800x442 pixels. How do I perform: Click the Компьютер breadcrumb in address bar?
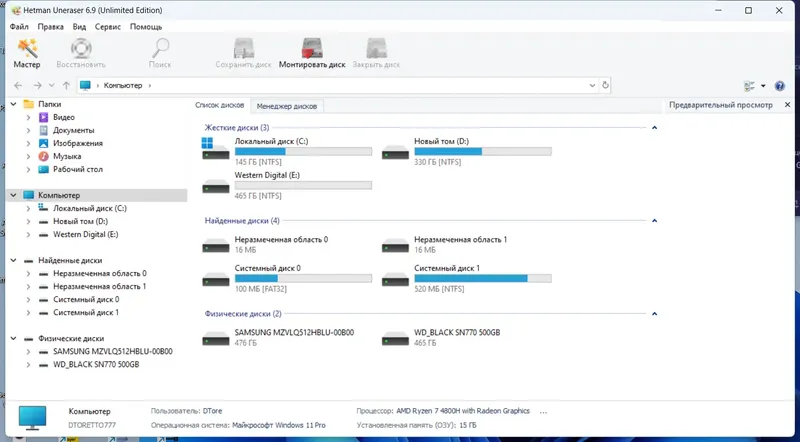click(122, 85)
